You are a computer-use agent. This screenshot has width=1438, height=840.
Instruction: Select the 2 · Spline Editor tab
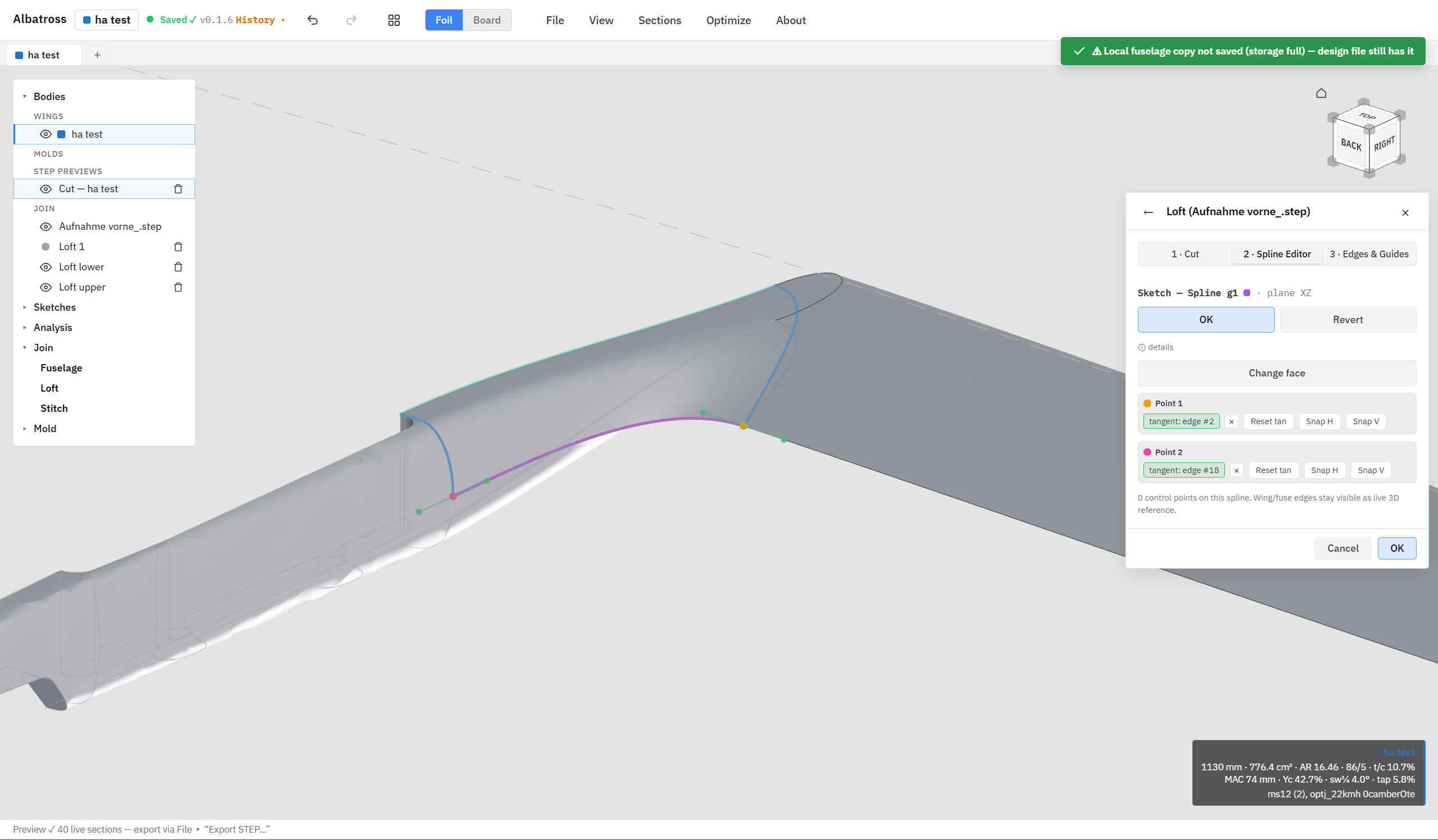1277,254
